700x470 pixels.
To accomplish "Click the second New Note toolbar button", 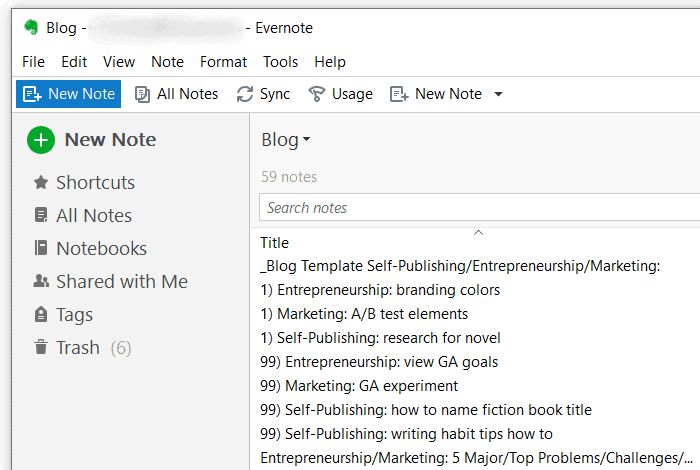I will pyautogui.click(x=436, y=94).
